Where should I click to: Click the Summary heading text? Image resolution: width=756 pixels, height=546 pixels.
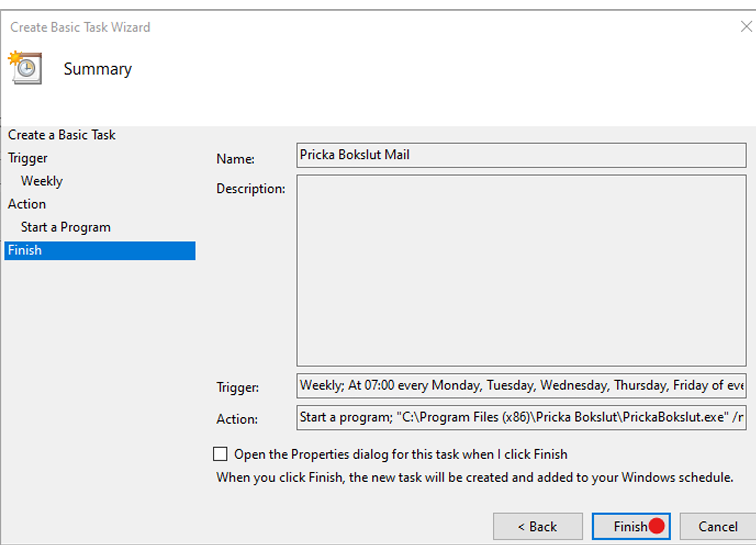[98, 69]
